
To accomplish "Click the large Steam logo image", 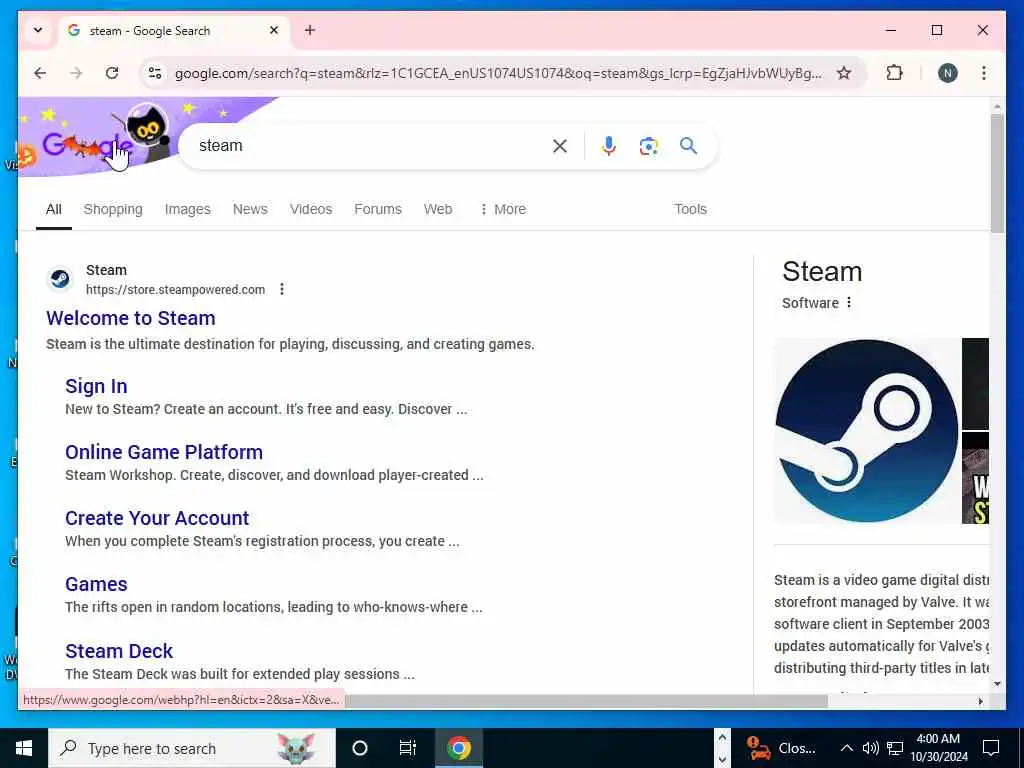I will (x=867, y=431).
